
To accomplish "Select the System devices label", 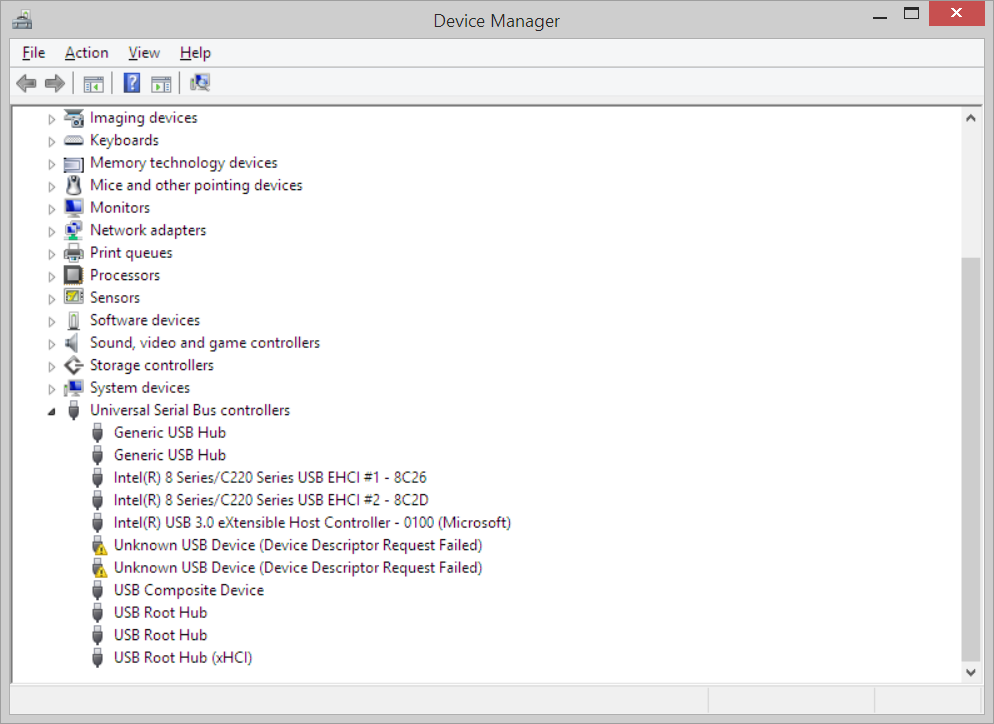I will pyautogui.click(x=140, y=387).
